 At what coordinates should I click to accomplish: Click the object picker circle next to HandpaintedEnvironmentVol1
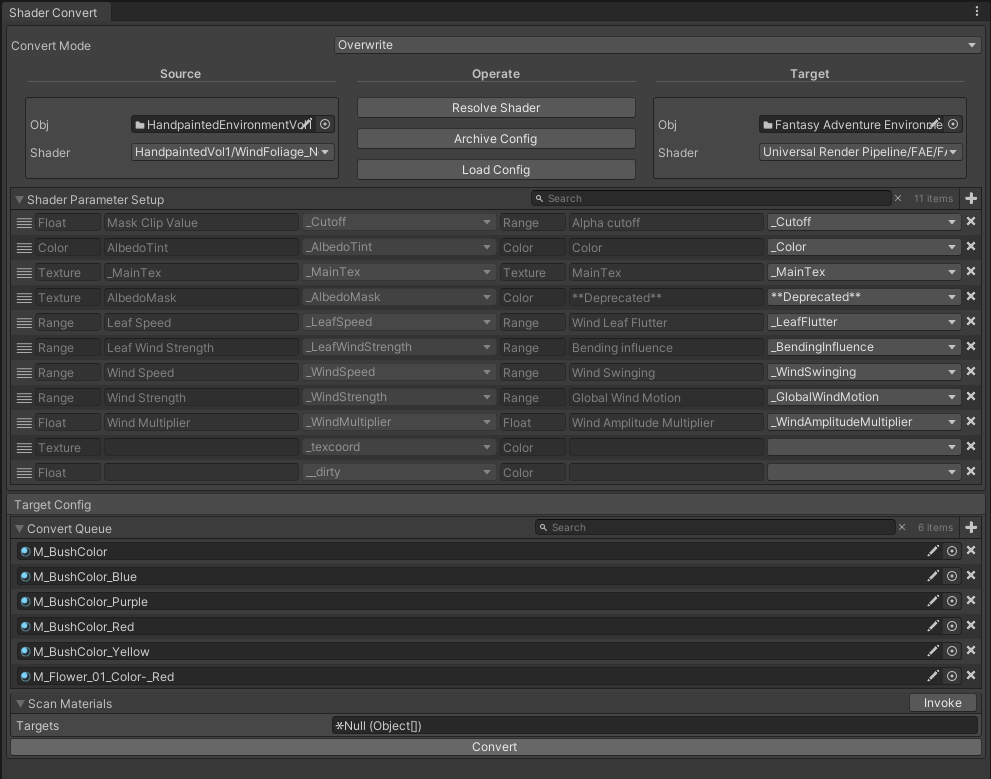[x=324, y=124]
